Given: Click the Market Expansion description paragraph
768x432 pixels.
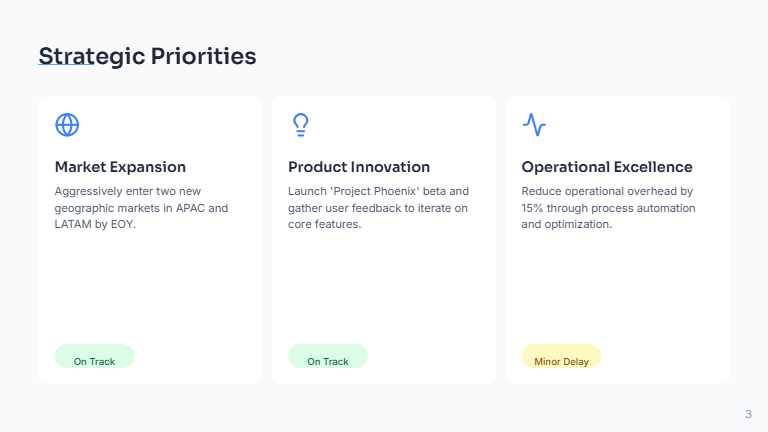Looking at the screenshot, I should pyautogui.click(x=141, y=207).
